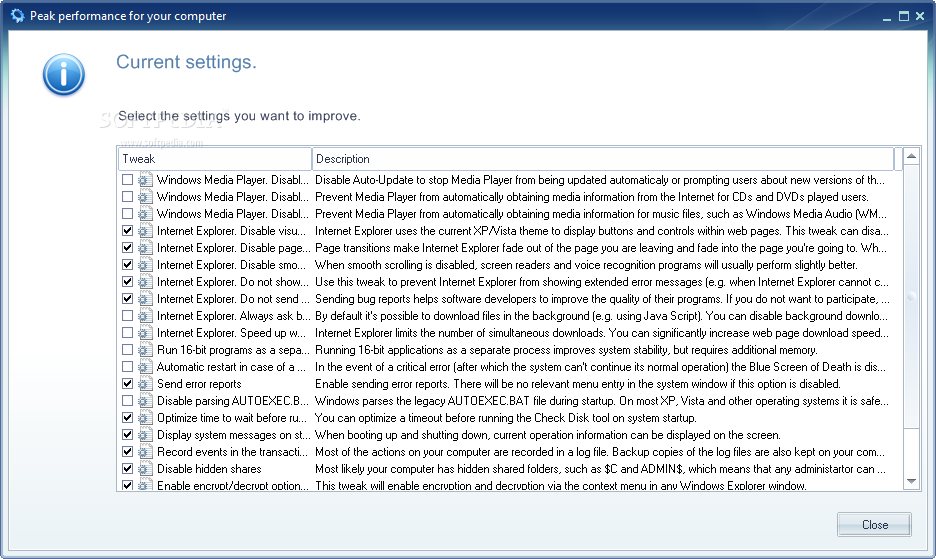
Task: Click the Close button
Action: (x=874, y=524)
